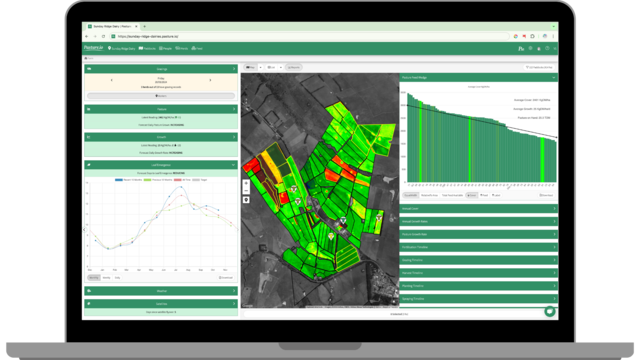
Task: Click the List view button
Action: [271, 67]
